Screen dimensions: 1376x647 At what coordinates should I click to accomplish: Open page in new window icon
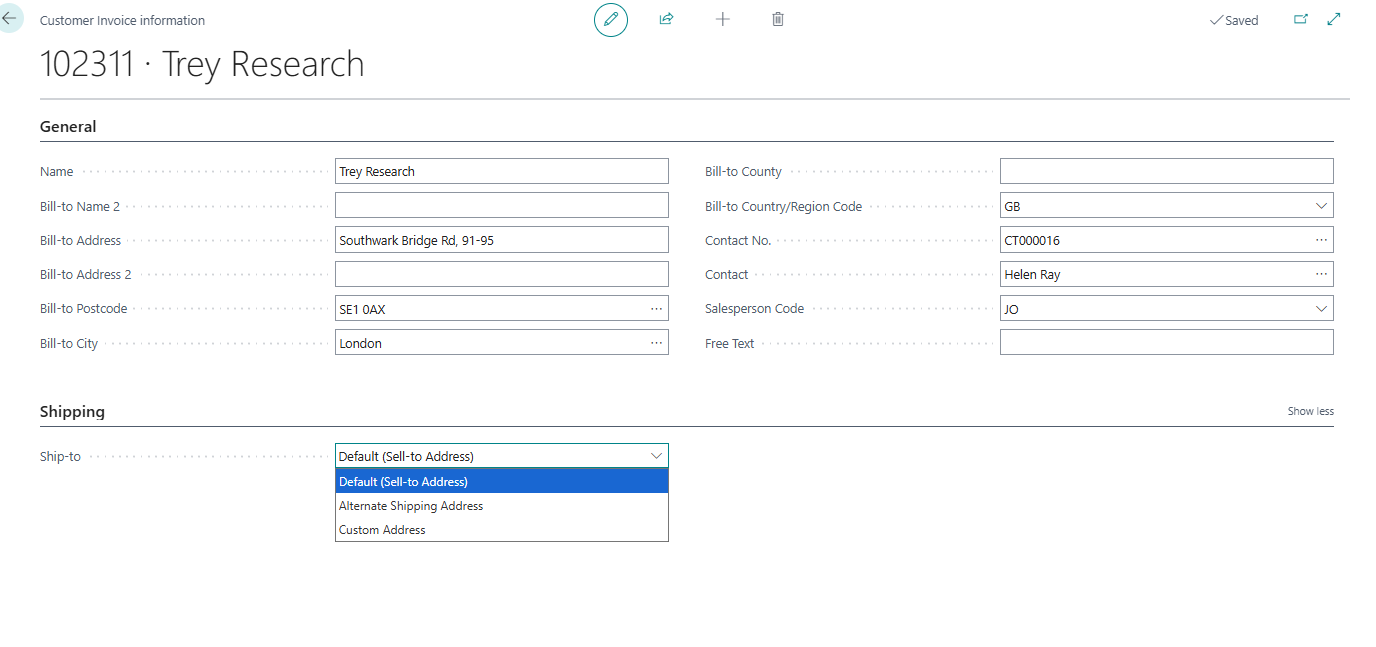pyautogui.click(x=1301, y=19)
